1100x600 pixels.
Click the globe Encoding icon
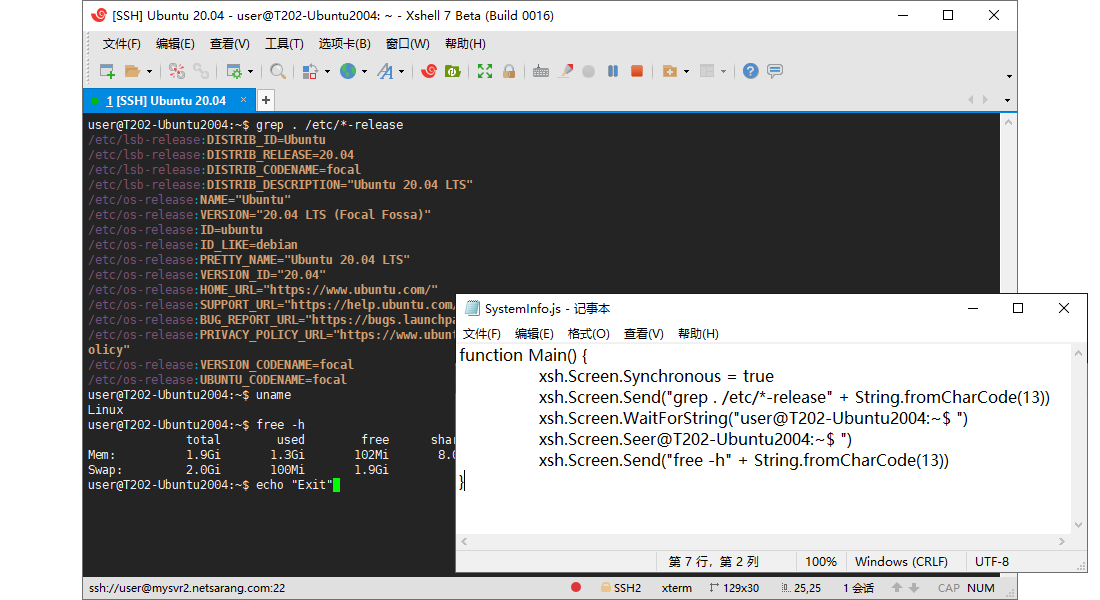point(348,71)
